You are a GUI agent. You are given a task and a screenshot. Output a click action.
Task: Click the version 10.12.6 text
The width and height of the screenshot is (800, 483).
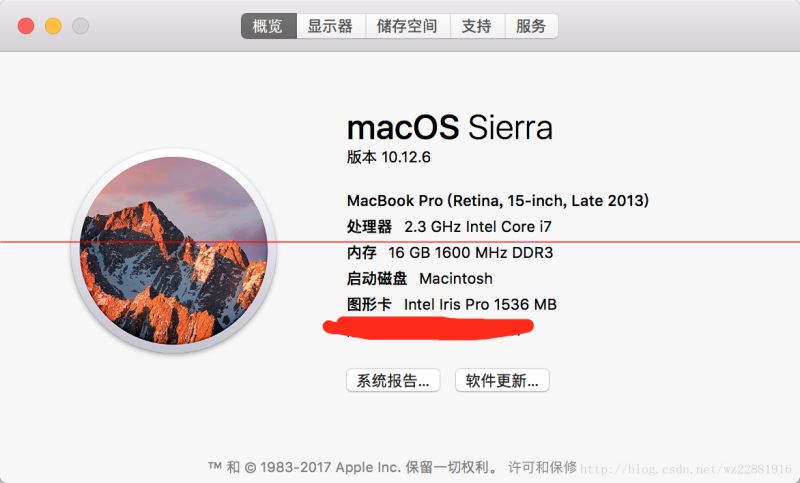[x=388, y=157]
